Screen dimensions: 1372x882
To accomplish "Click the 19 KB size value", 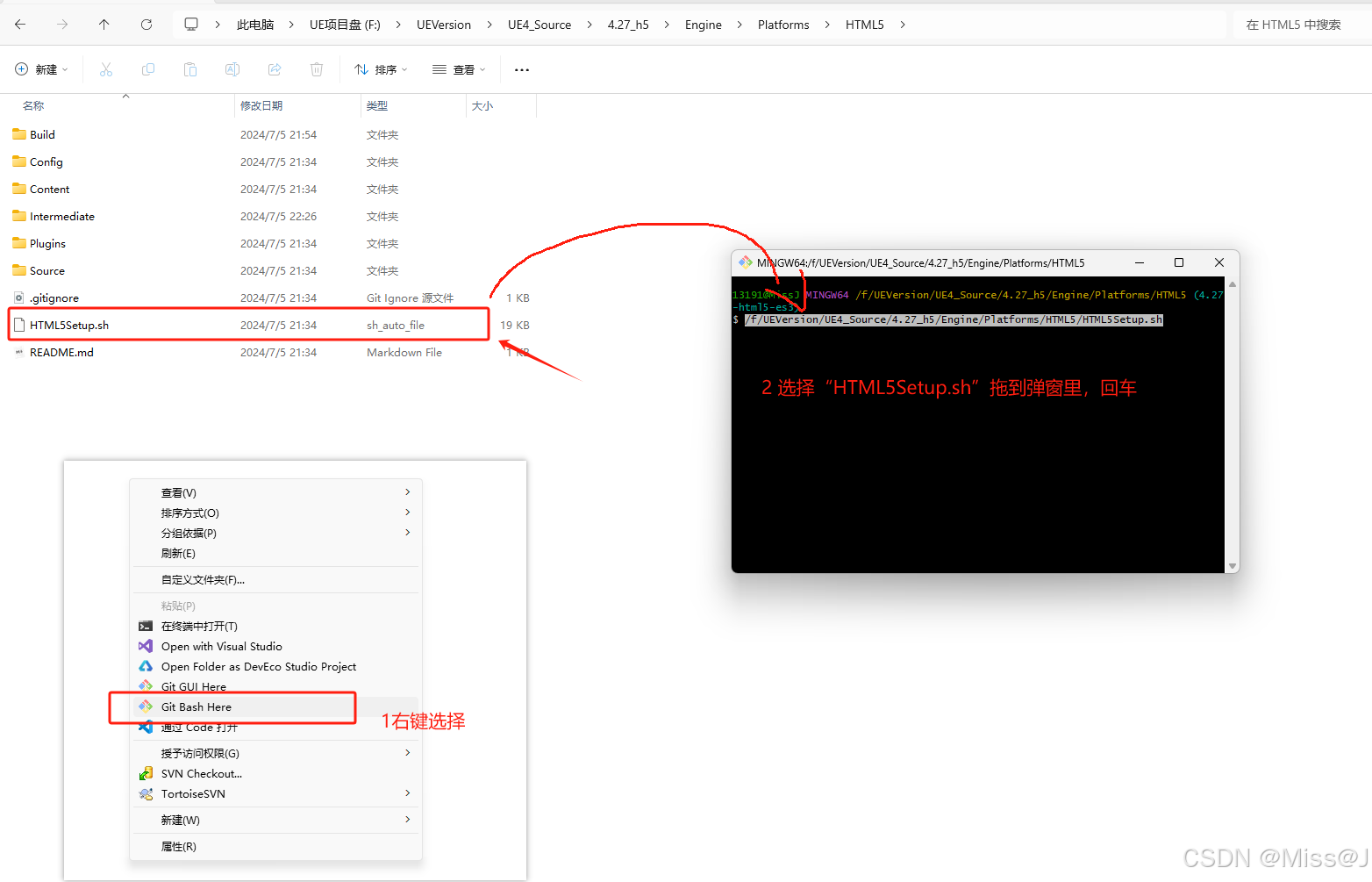I will click(515, 325).
